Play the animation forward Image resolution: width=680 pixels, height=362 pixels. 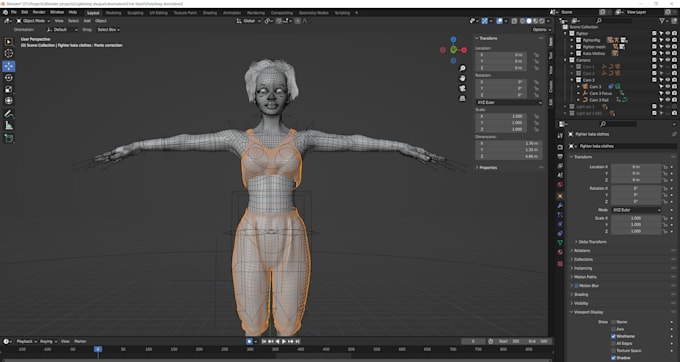click(284, 342)
